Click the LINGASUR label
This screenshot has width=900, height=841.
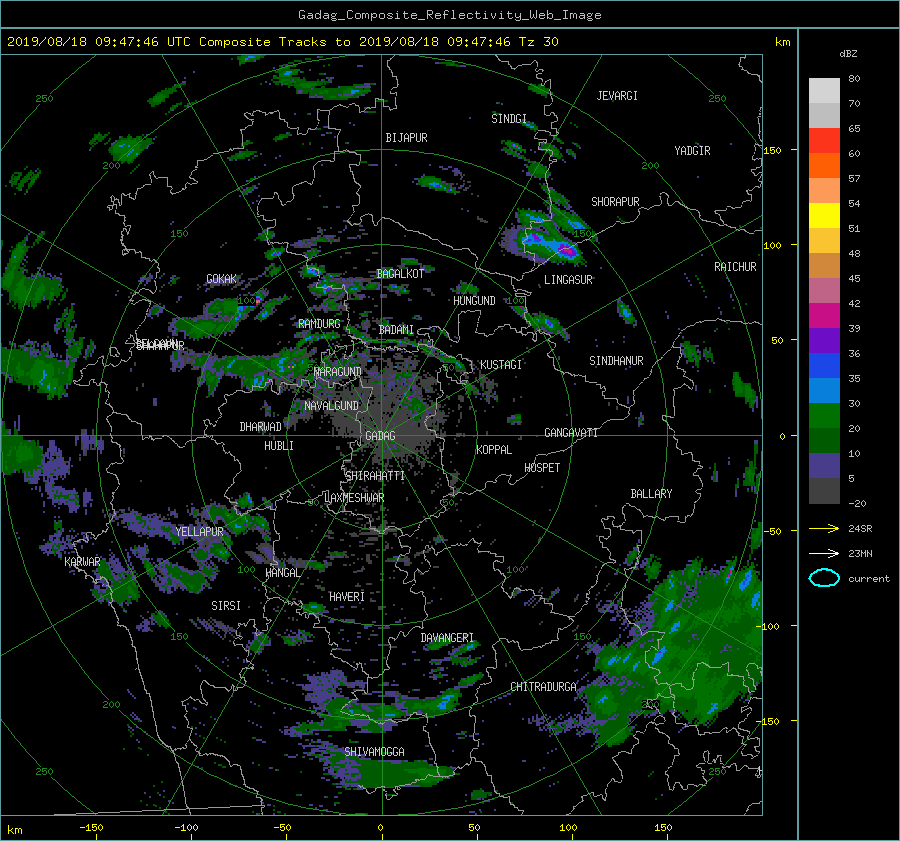click(x=568, y=280)
